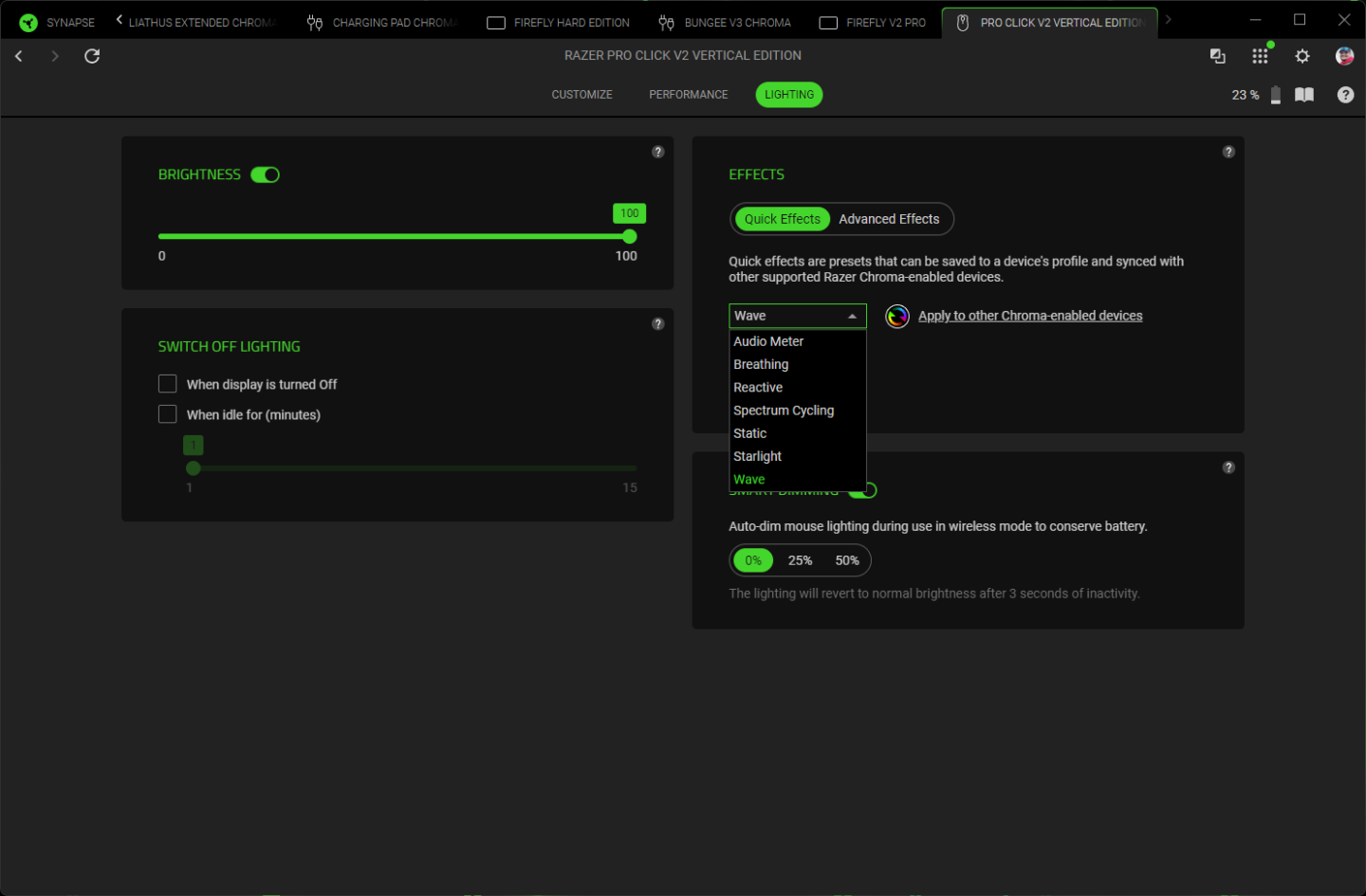Open the overlapping windows icon in the header
Screen dimensions: 1366x896
click(x=1218, y=56)
